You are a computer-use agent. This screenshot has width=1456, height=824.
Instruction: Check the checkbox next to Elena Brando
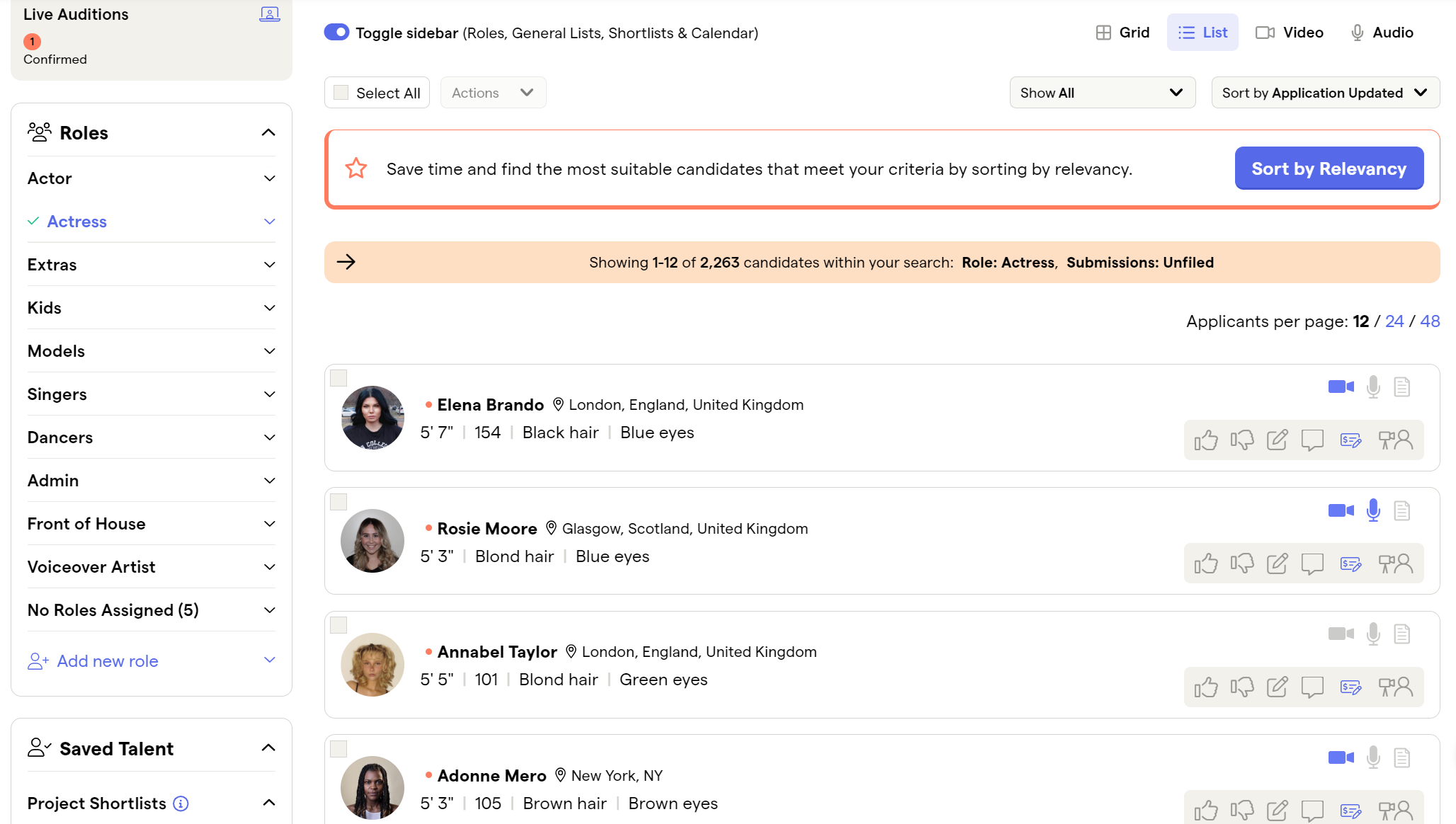pyautogui.click(x=339, y=378)
